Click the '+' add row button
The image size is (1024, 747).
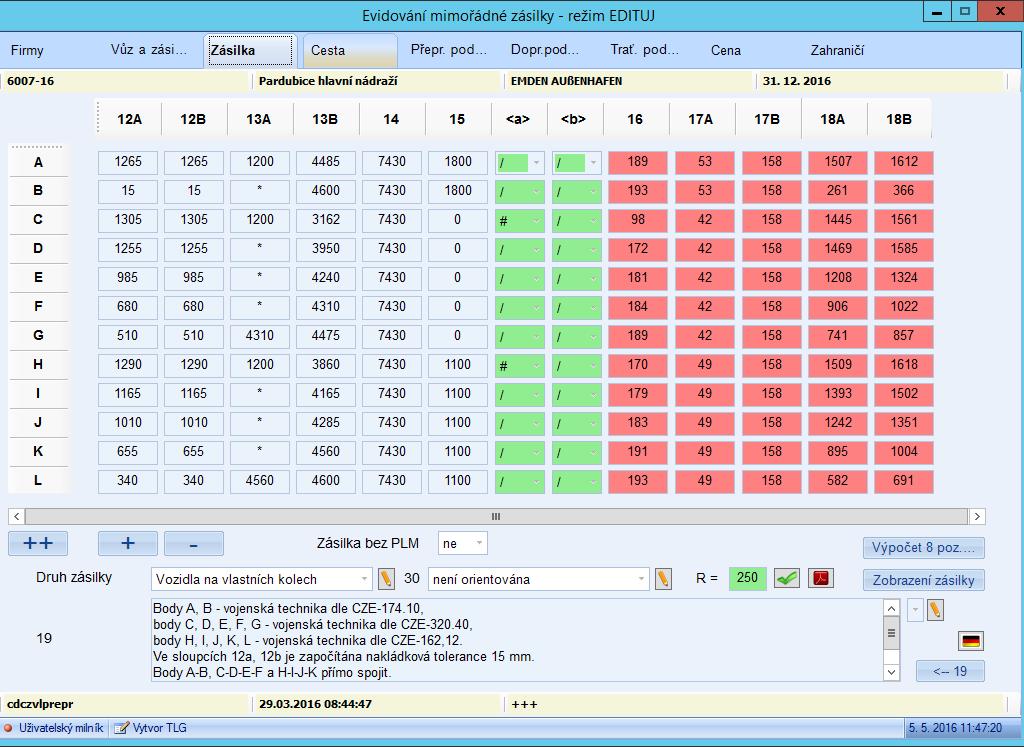(128, 543)
